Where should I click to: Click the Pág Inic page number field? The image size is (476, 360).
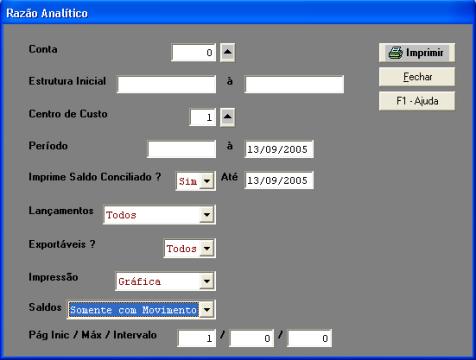tap(197, 338)
